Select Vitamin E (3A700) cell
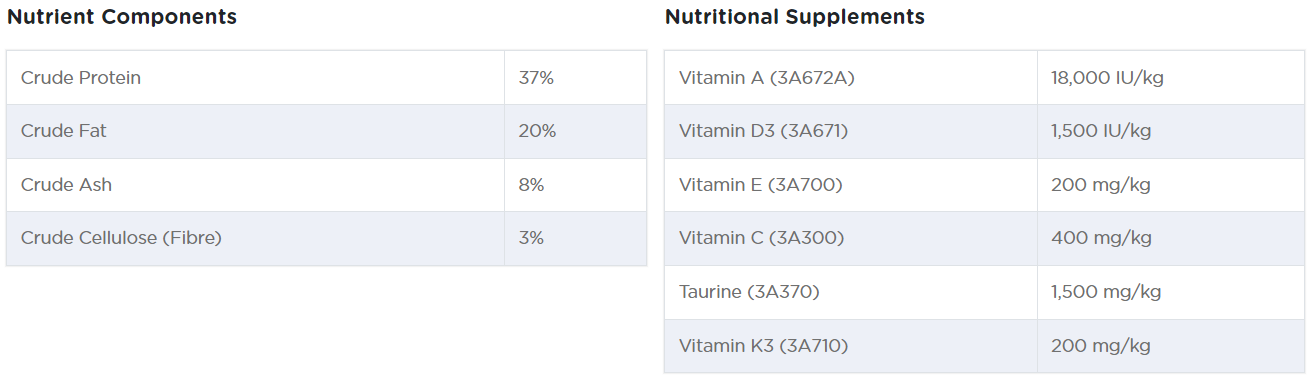The image size is (1313, 386). pos(851,185)
